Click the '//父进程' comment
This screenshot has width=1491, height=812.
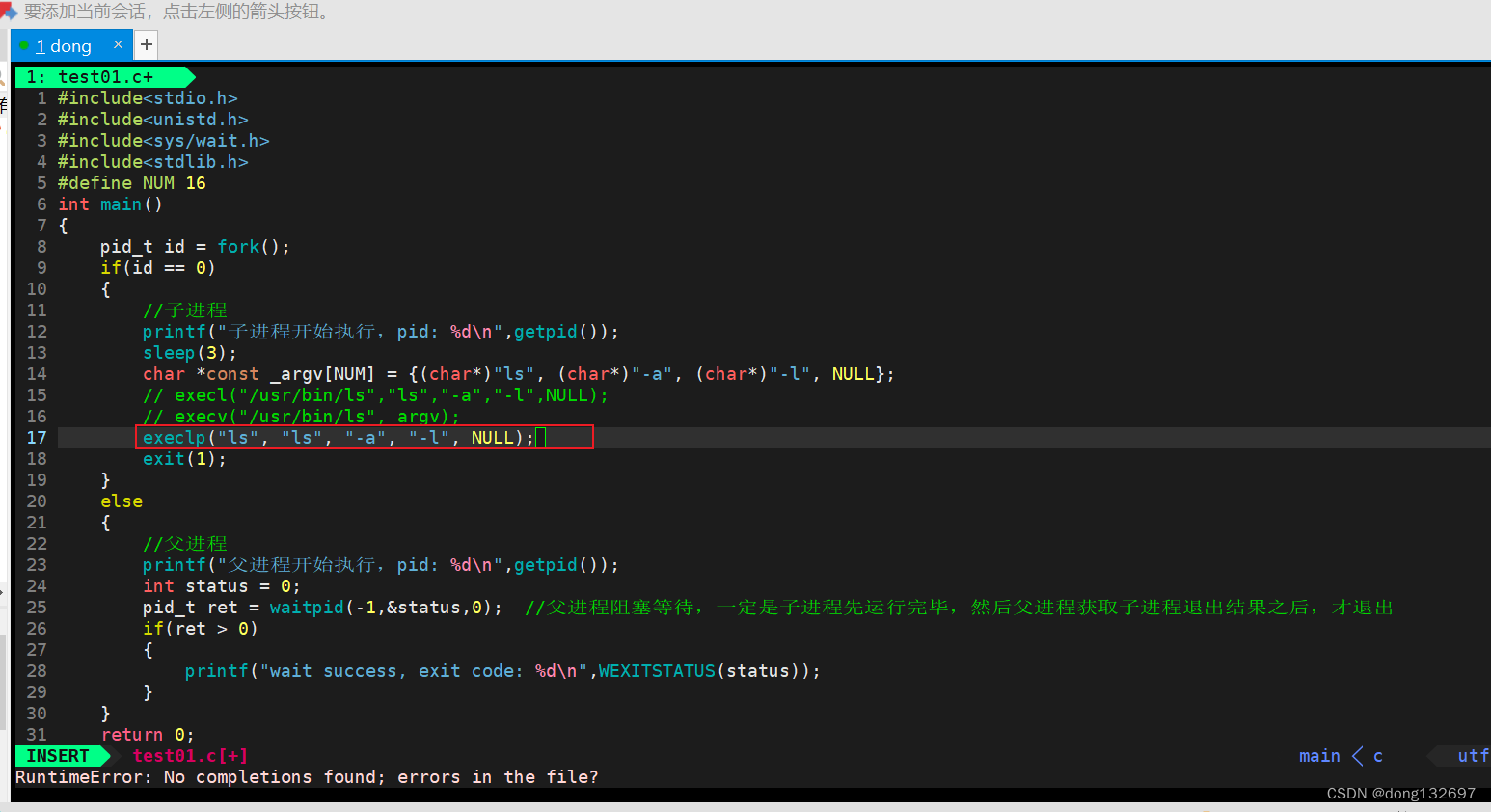point(185,544)
